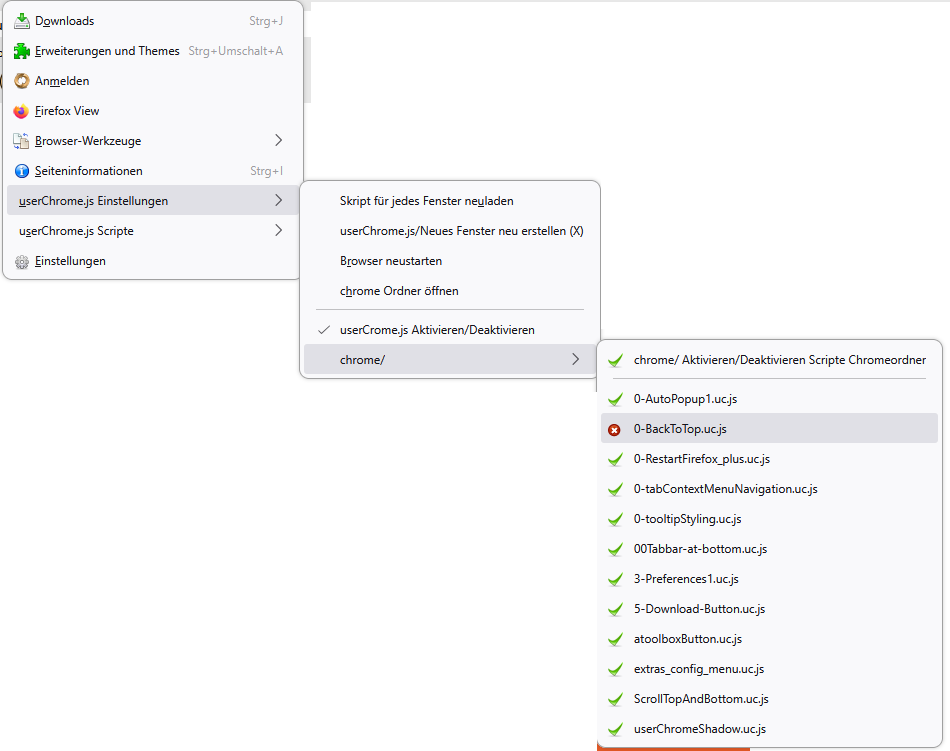
Task: Toggle the userChromeShadow.uc.js script
Action: pos(699,729)
